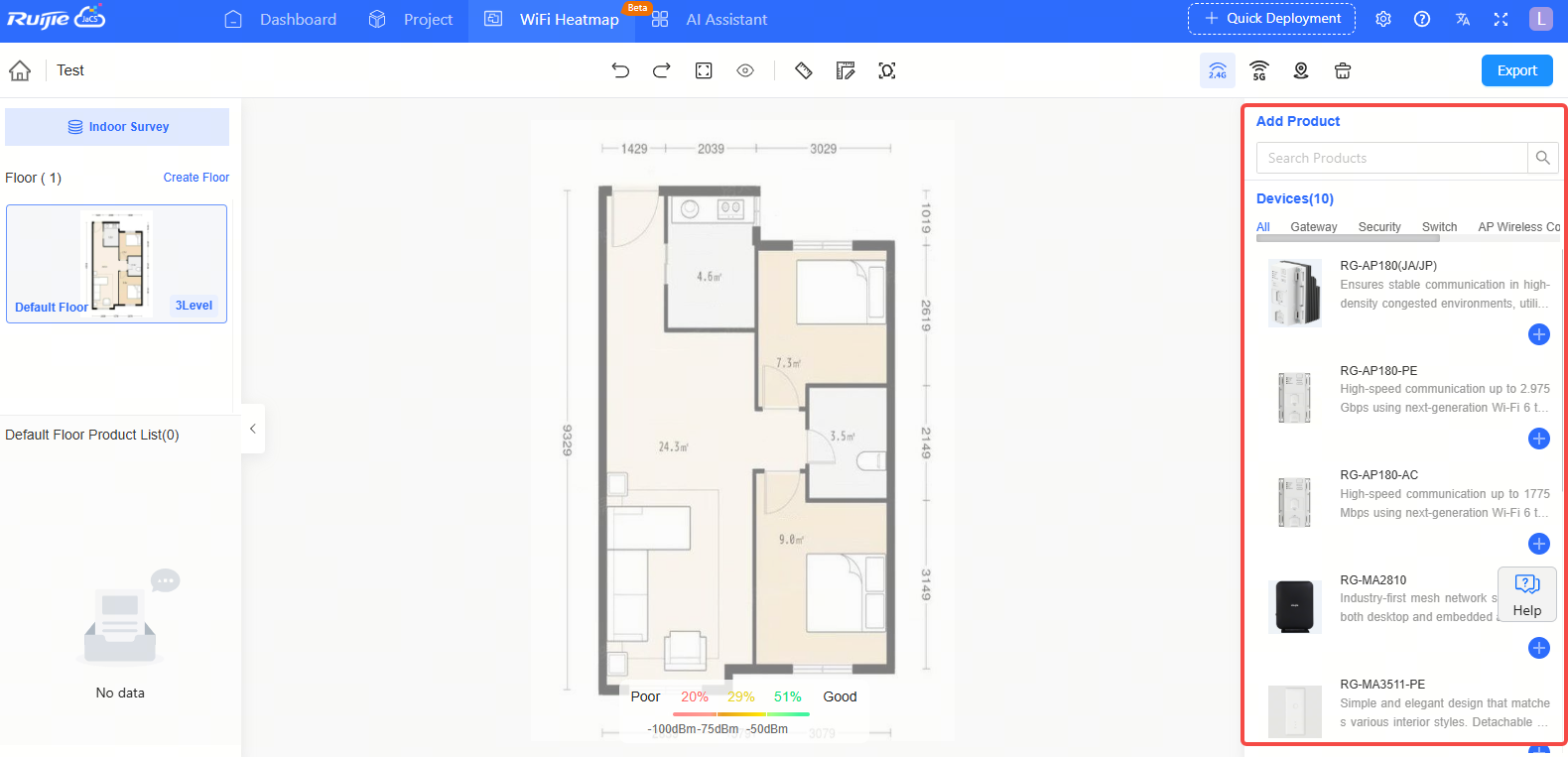Open the user avatar L menu
This screenshot has width=1568, height=757.
point(1541,19)
